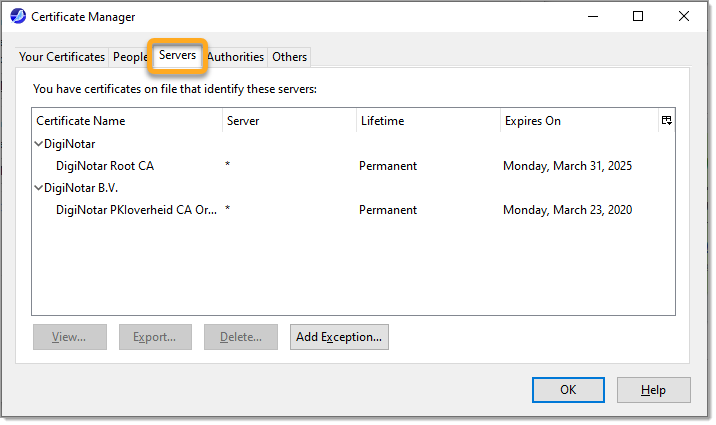Select the Servers tab
Screen dimensions: 716x425
177,56
